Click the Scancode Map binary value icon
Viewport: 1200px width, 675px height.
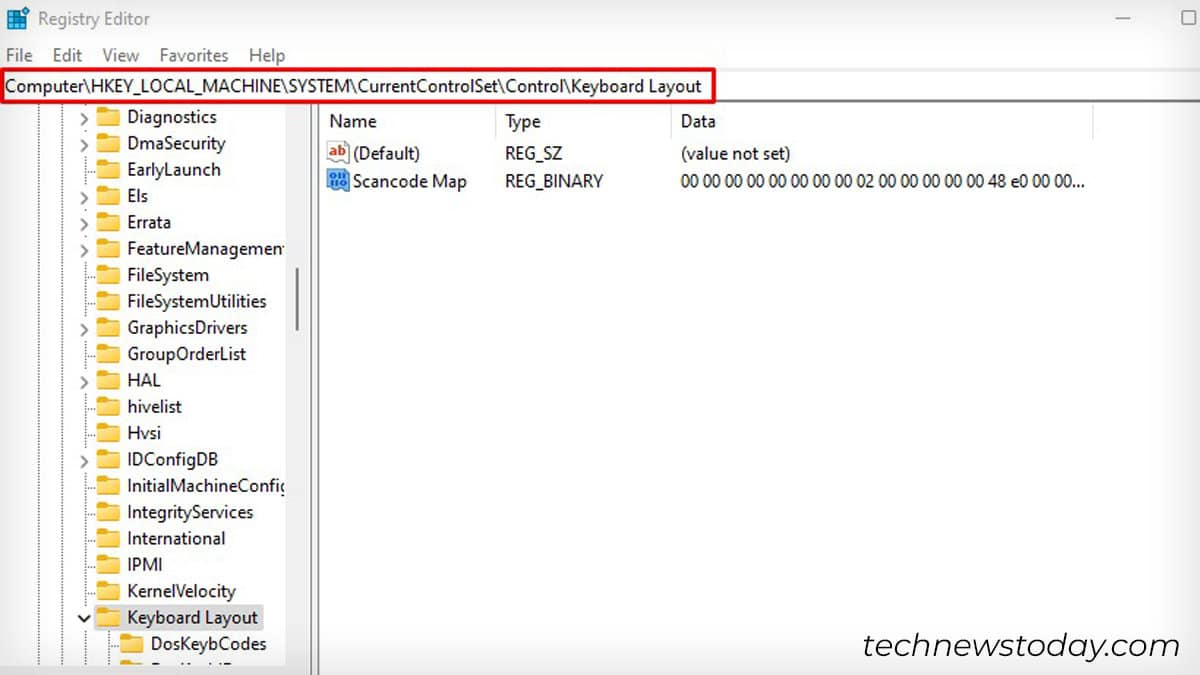click(338, 181)
